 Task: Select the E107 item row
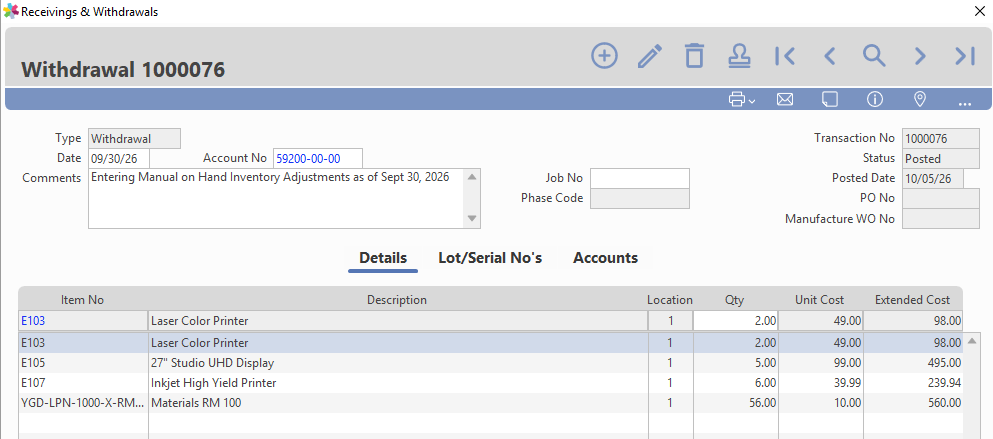point(491,383)
